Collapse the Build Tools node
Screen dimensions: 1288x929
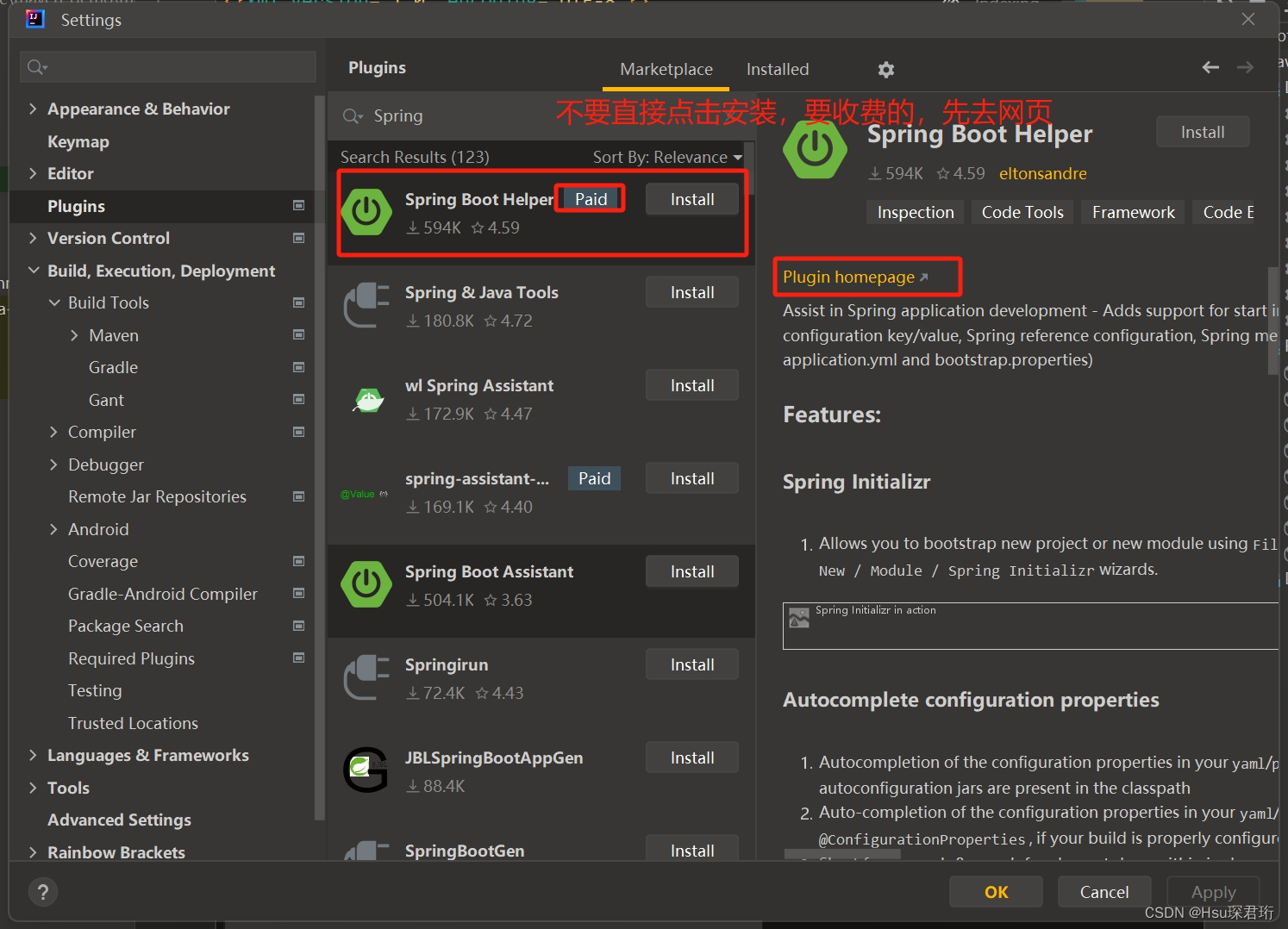54,302
